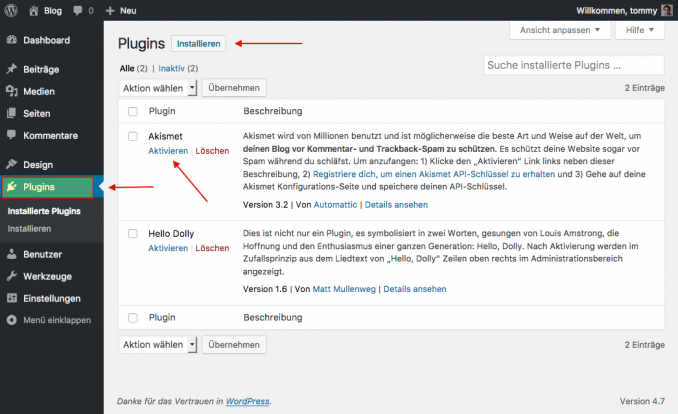Click the Plugins plug icon in the sidebar
The image size is (678, 414).
tap(12, 187)
